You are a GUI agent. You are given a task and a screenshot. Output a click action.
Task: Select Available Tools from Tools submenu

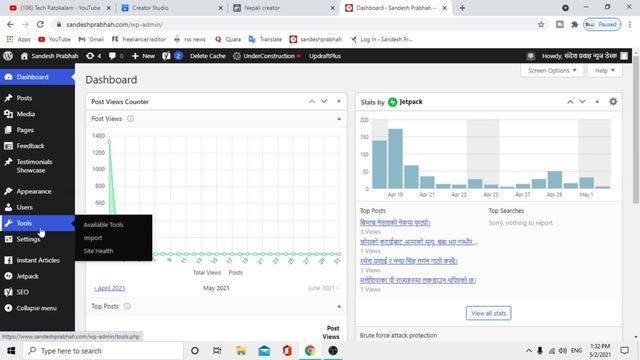tap(103, 224)
